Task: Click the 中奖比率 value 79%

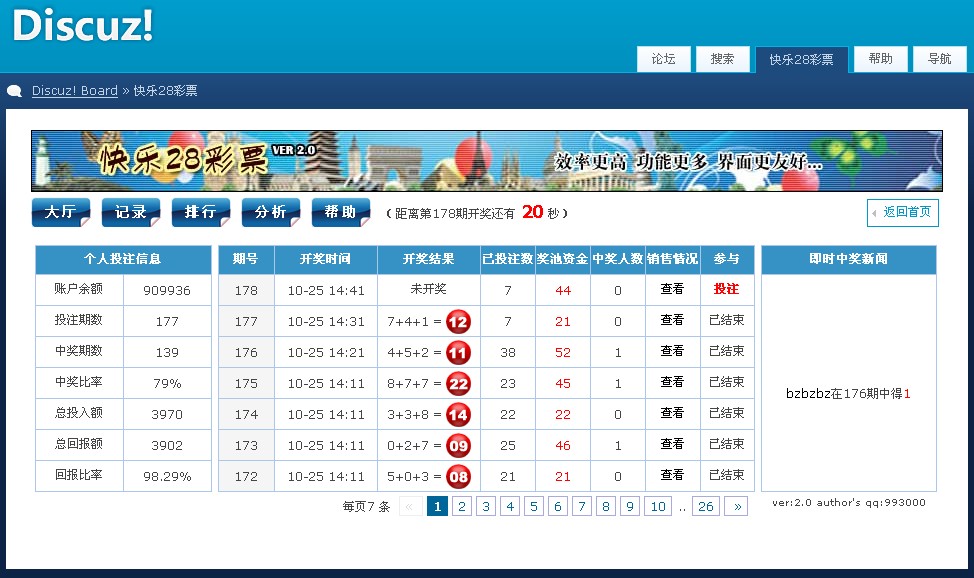Action: click(x=167, y=383)
